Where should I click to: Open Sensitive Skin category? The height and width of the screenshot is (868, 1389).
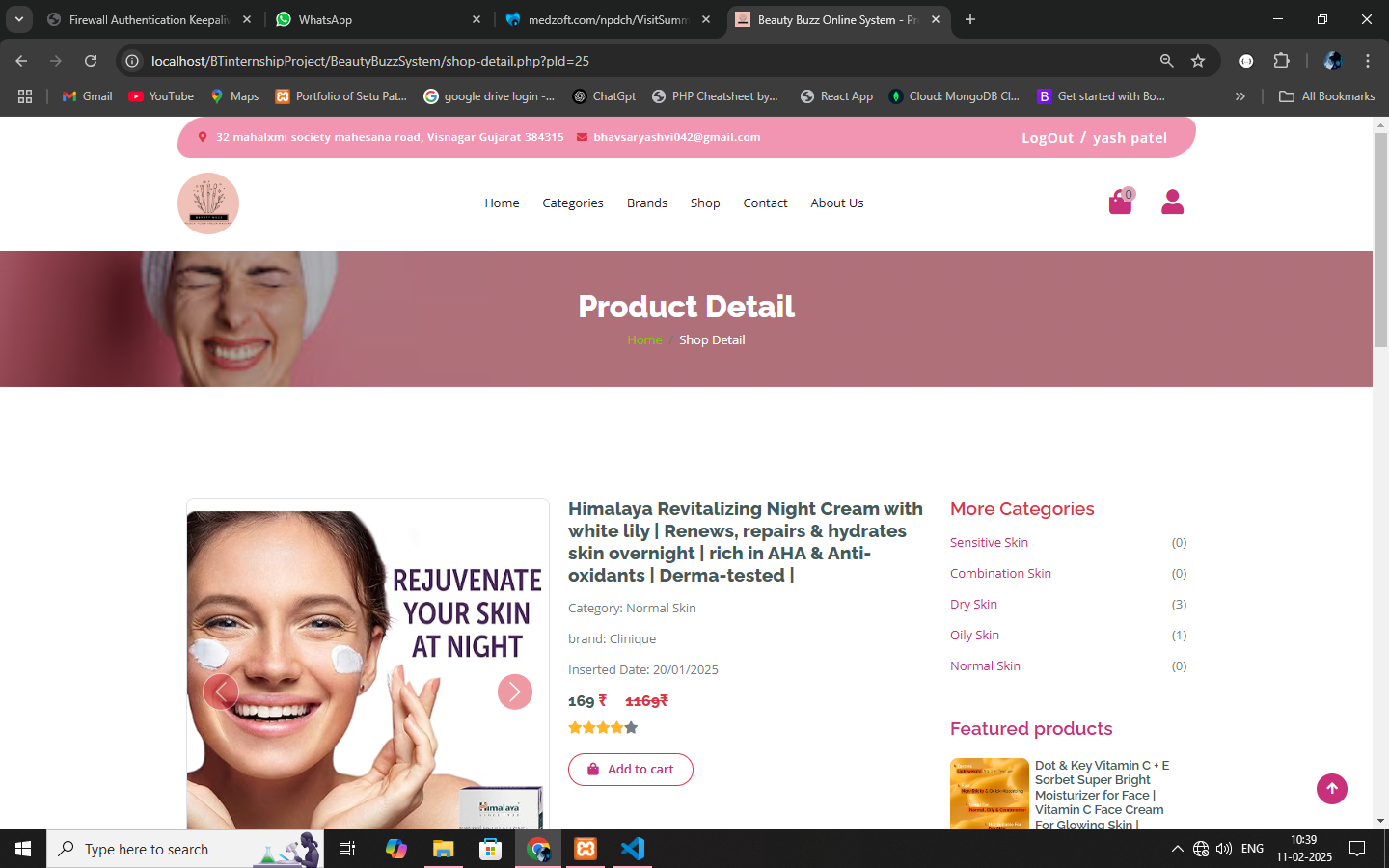coord(989,543)
